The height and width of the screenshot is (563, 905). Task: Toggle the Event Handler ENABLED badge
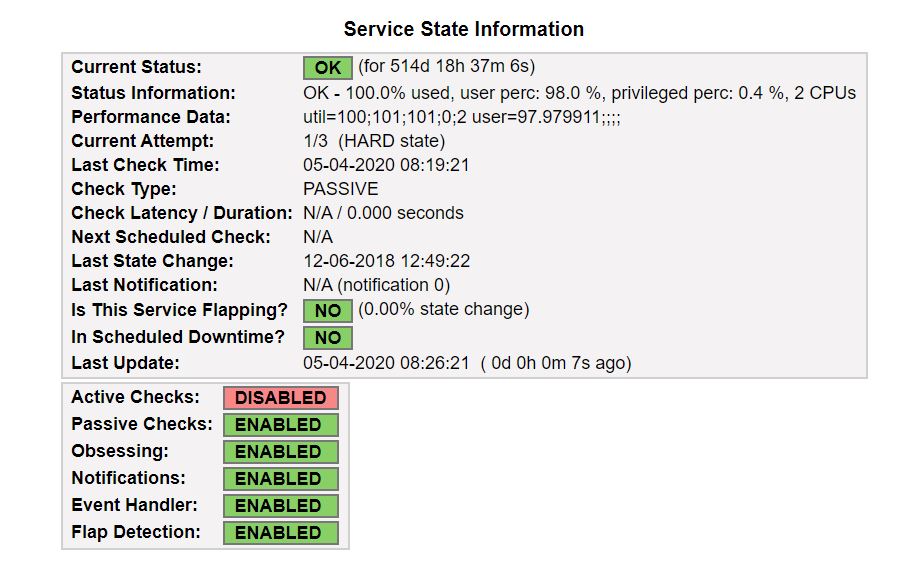(x=280, y=506)
